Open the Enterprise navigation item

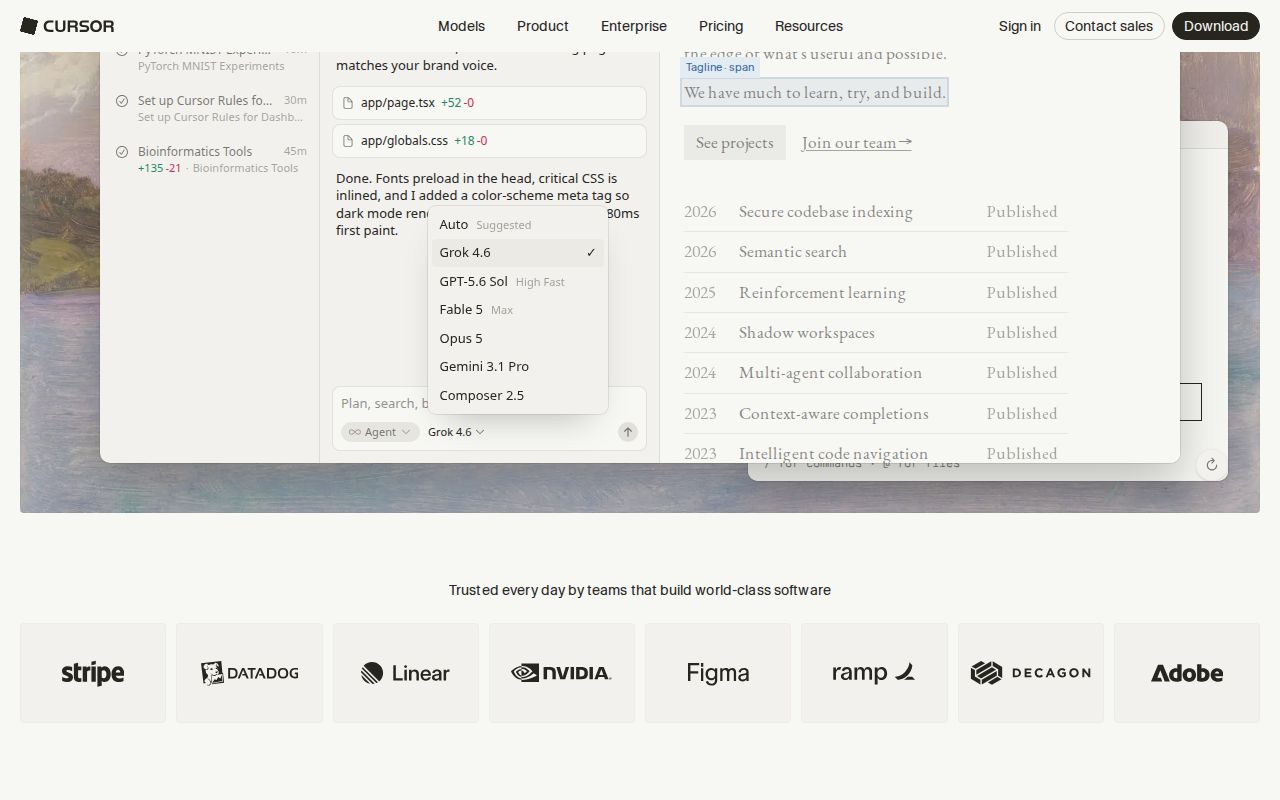click(634, 26)
